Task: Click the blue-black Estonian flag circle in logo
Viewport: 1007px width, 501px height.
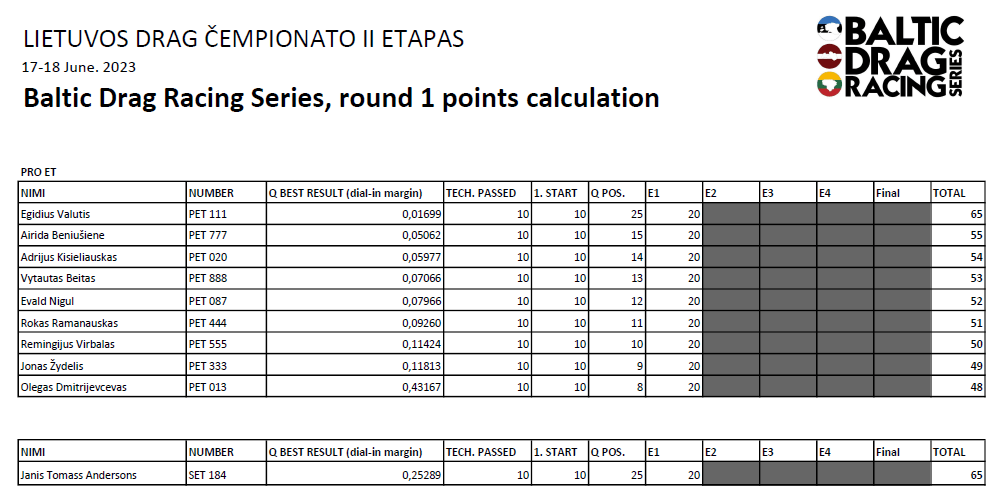Action: click(x=827, y=26)
